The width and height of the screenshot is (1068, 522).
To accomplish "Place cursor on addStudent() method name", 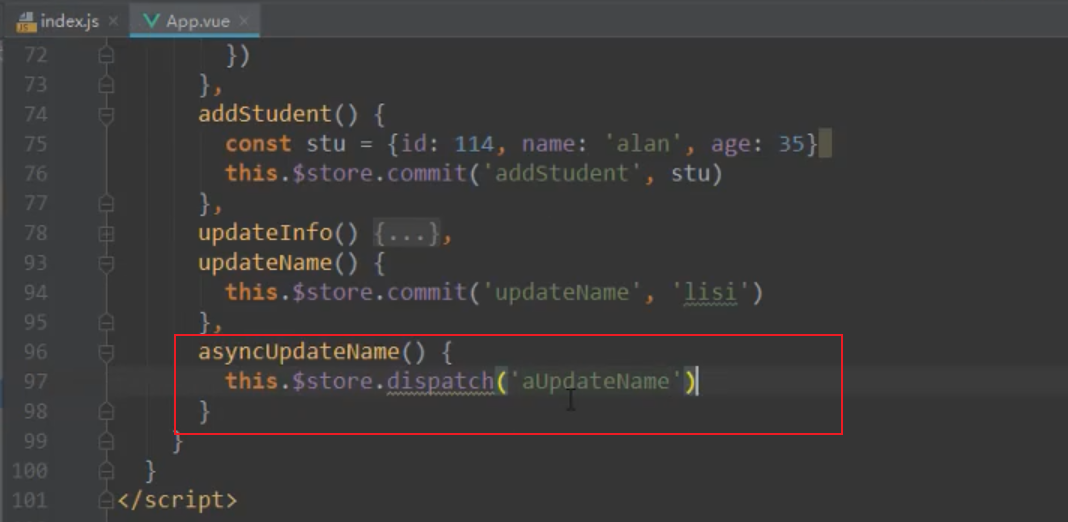I will (x=278, y=114).
